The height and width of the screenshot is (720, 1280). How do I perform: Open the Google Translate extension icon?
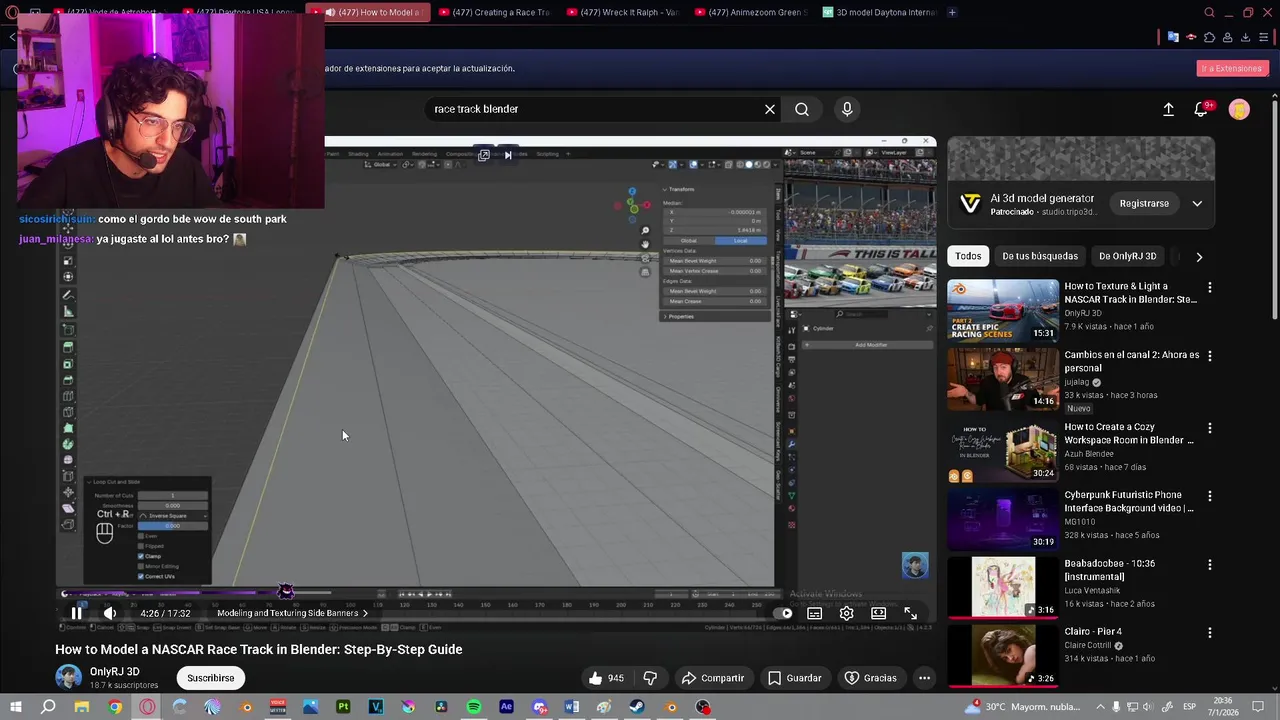[x=1173, y=37]
